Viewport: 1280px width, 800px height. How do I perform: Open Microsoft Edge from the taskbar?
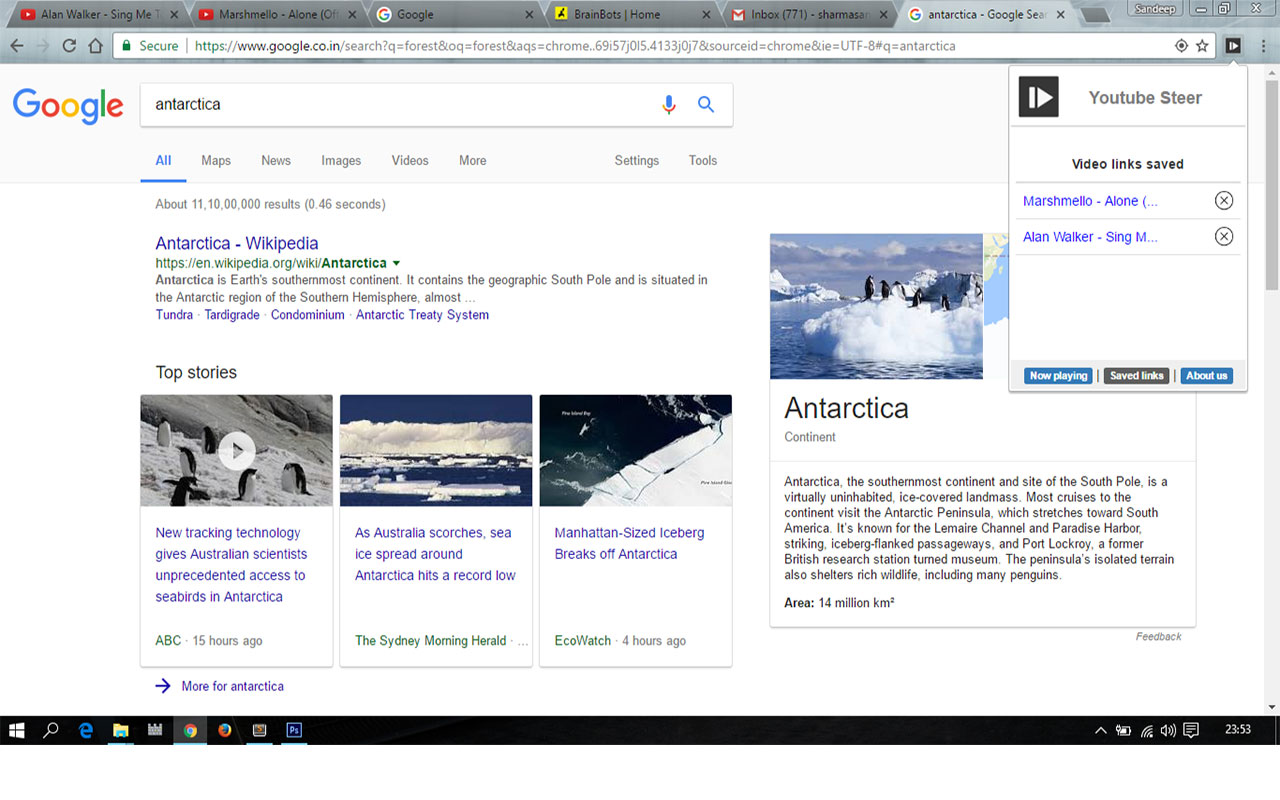(86, 730)
